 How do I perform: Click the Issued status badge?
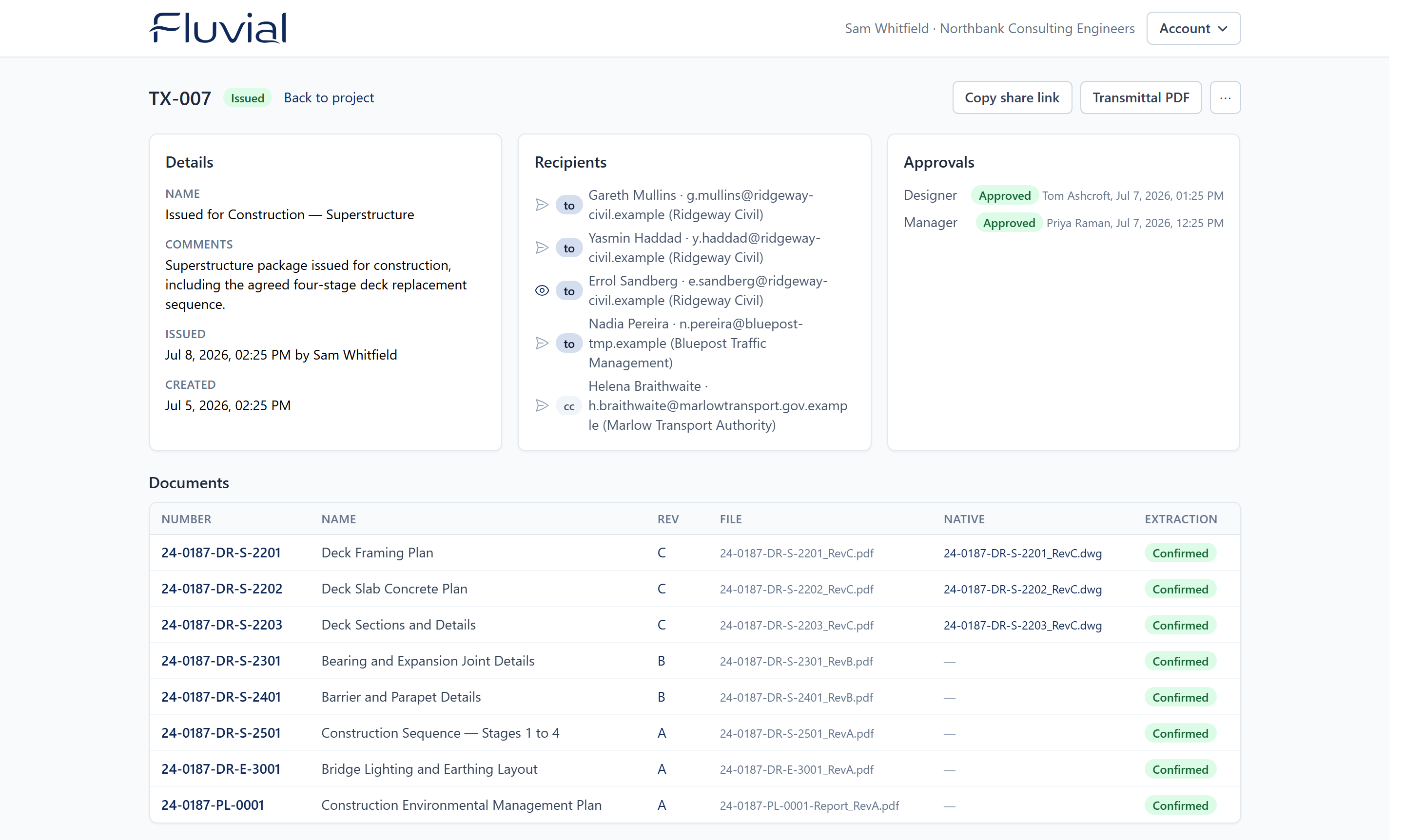click(x=248, y=98)
